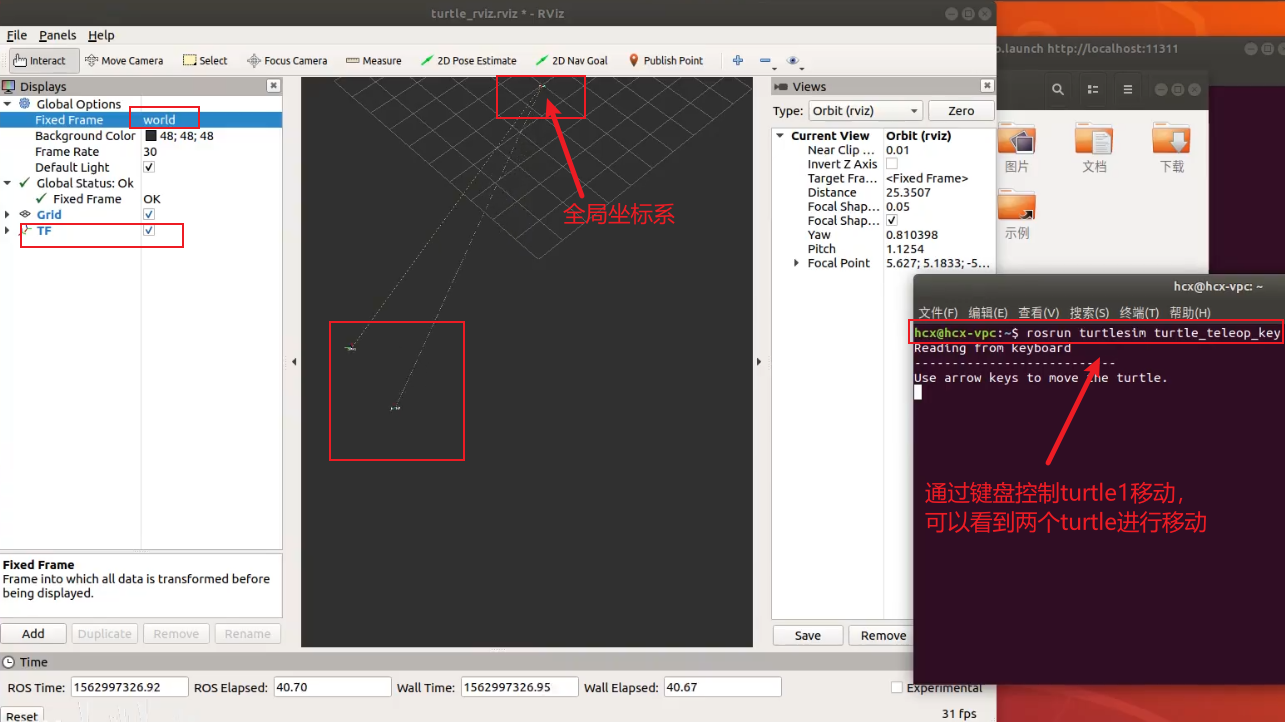The width and height of the screenshot is (1285, 722).
Task: Open the Help menu in RViz
Action: click(101, 35)
